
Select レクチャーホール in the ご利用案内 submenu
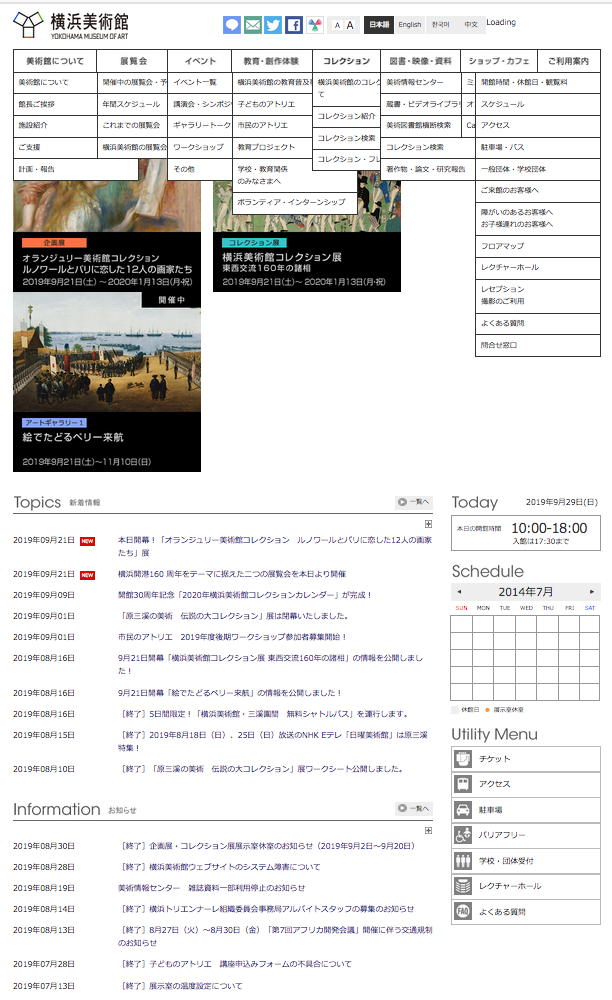[537, 267]
